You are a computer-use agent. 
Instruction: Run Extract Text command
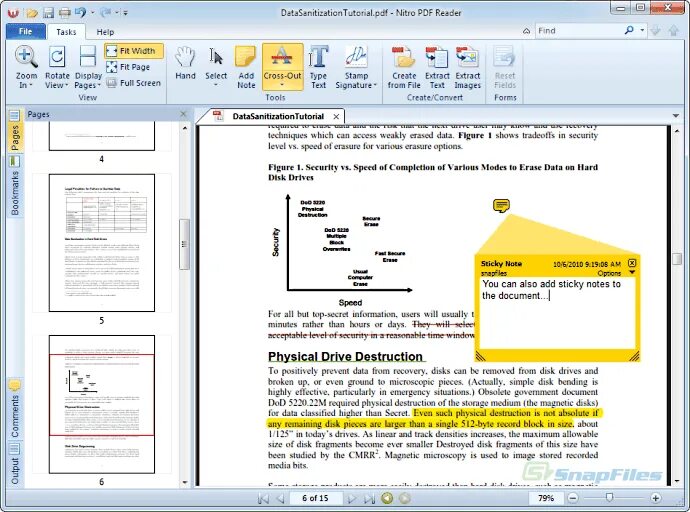[437, 67]
